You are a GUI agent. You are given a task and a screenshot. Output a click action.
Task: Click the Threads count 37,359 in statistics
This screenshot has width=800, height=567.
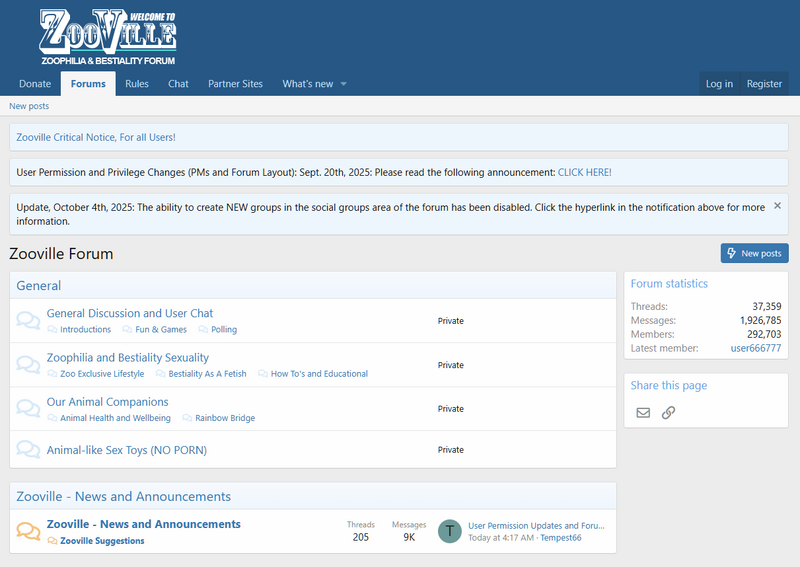tap(767, 306)
